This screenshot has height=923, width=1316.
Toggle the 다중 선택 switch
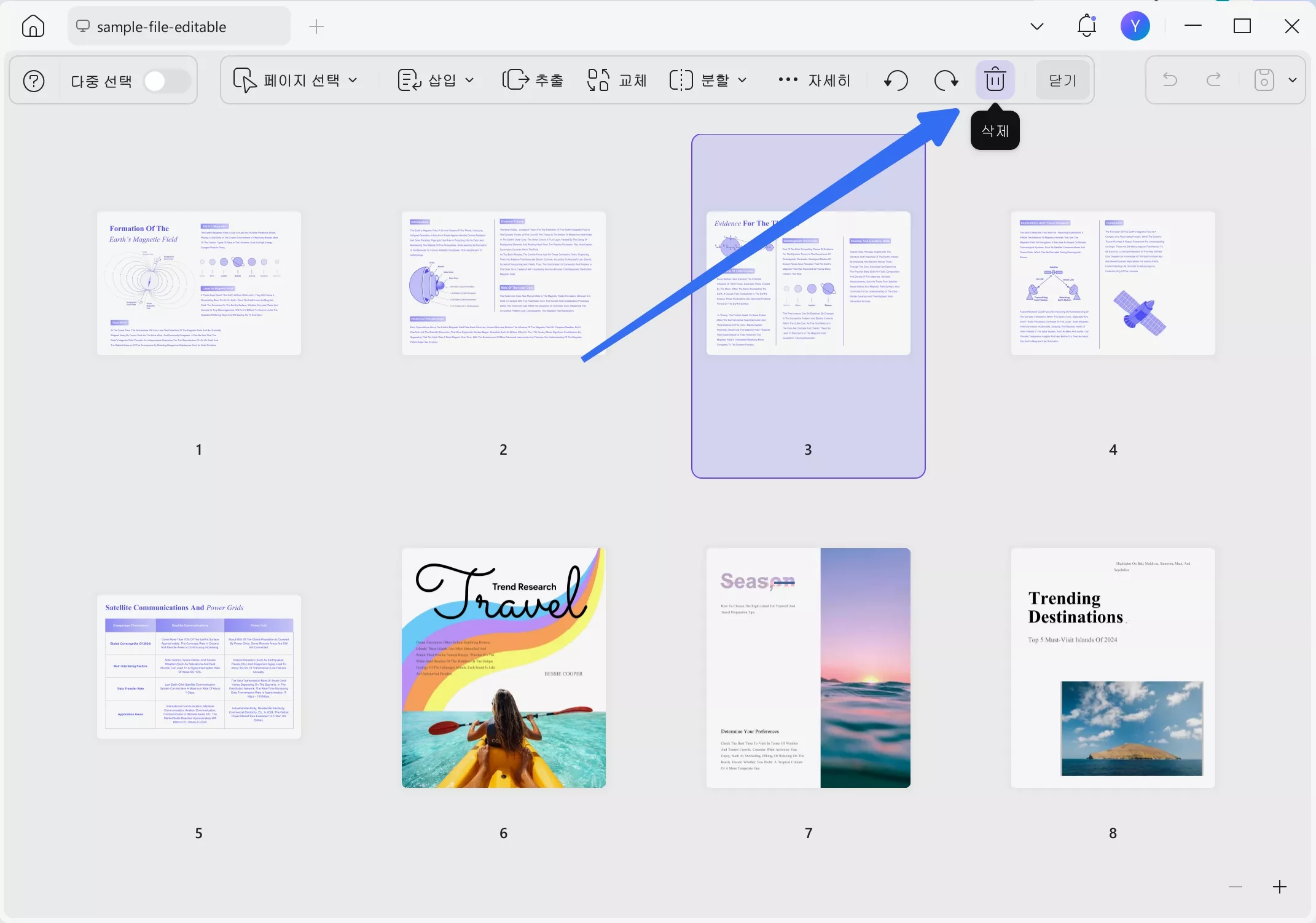[166, 81]
